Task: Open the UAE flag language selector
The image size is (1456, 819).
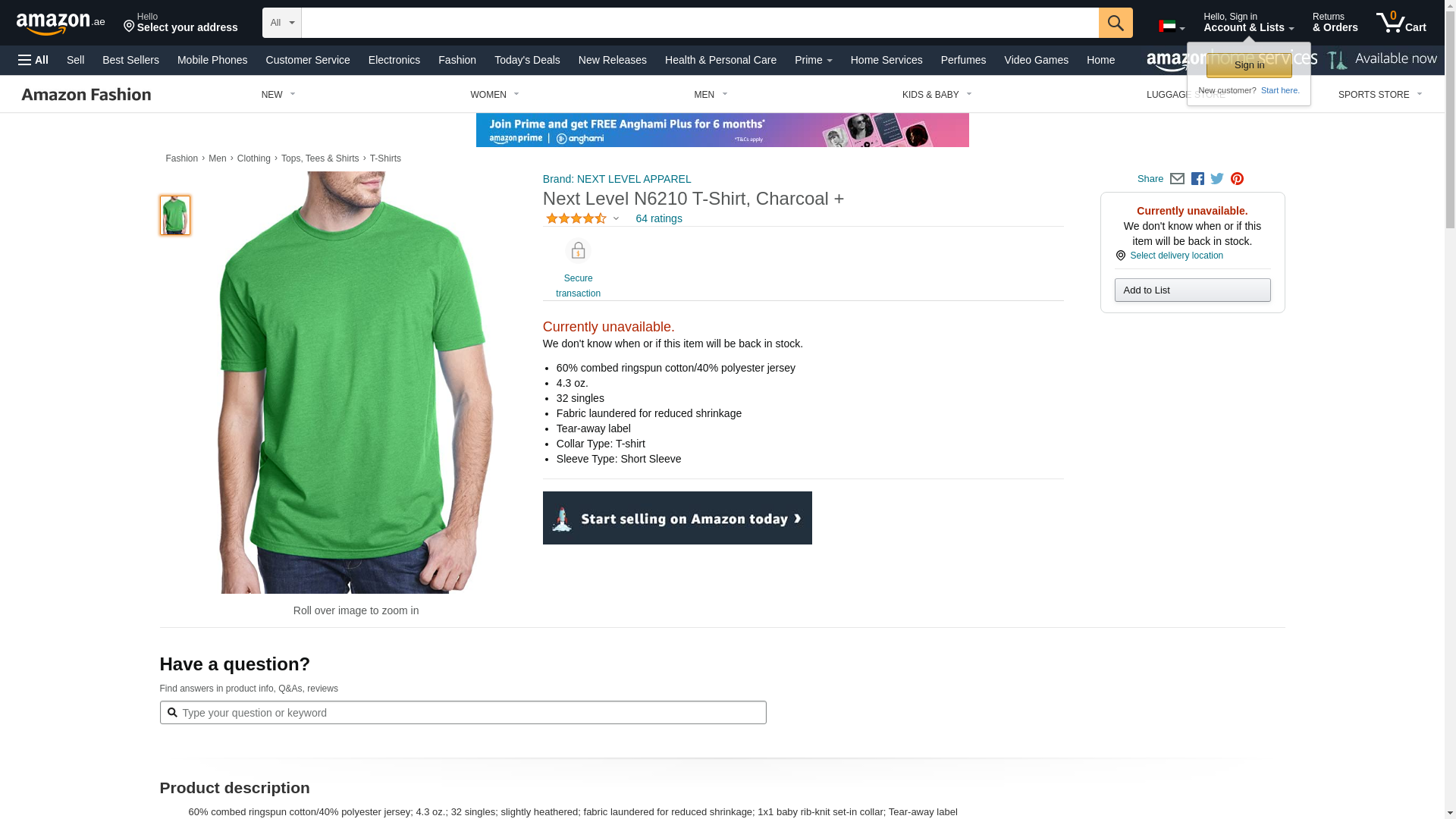Action: click(1172, 27)
